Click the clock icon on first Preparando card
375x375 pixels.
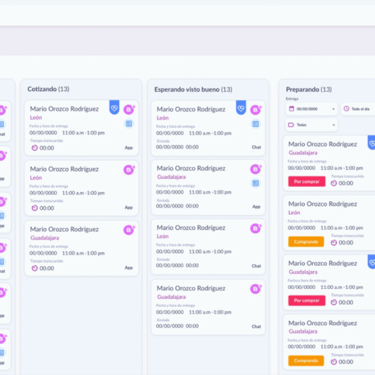click(334, 183)
